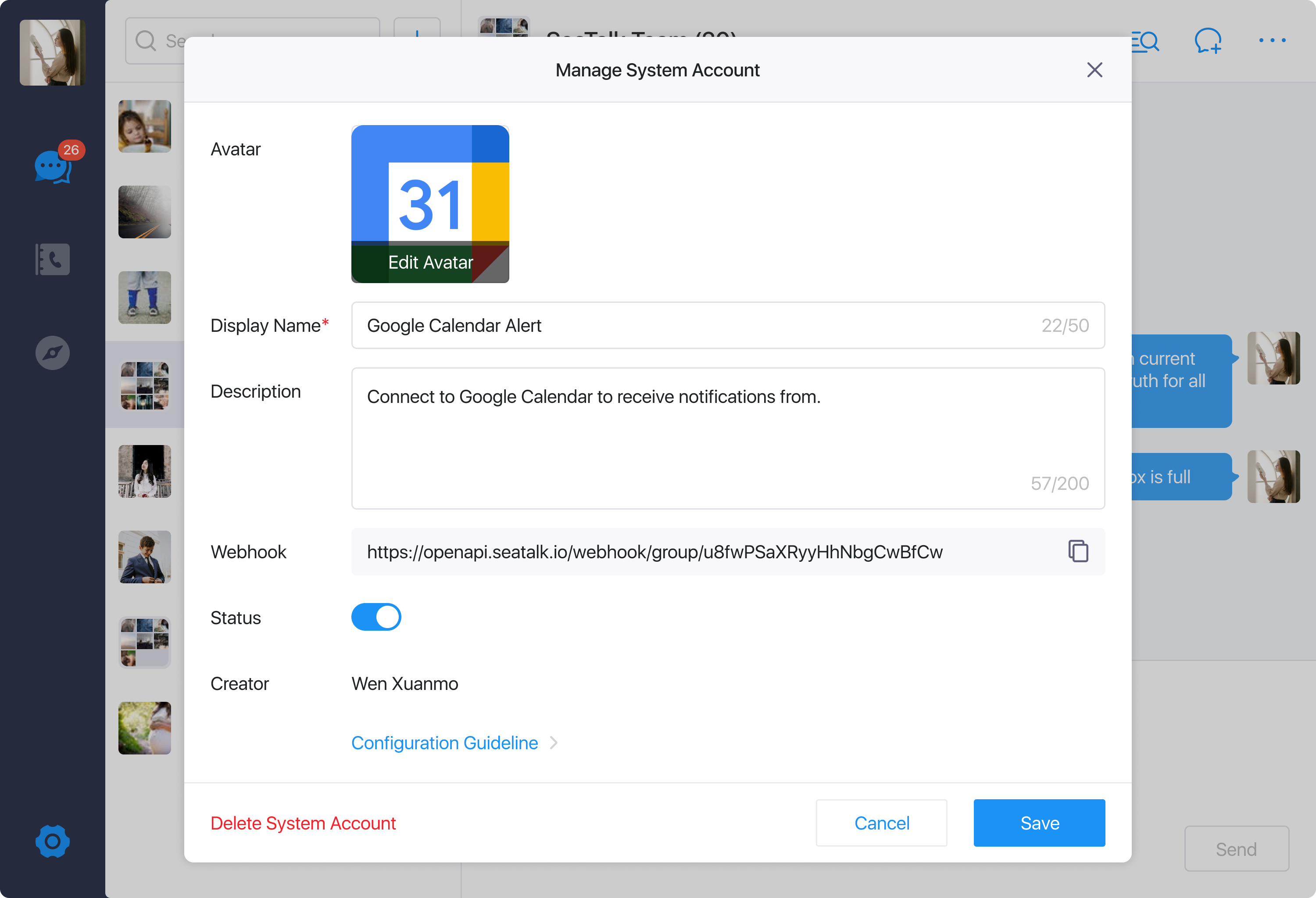The width and height of the screenshot is (1316, 898).
Task: Open chat with woman in white avatar
Action: tap(144, 471)
